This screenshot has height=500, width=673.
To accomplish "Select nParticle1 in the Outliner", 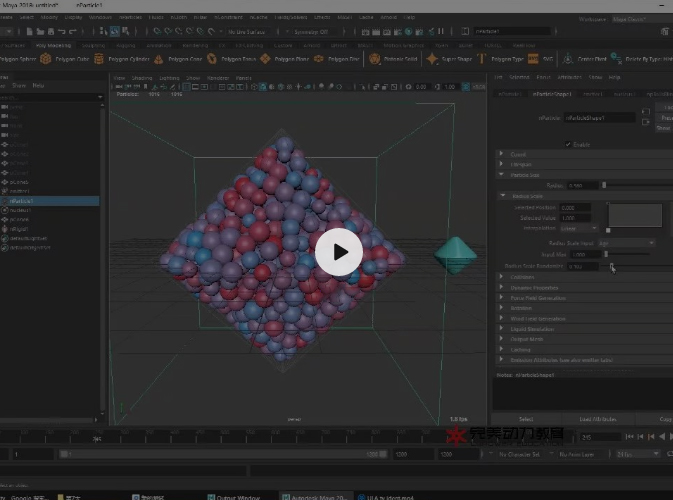I will [x=22, y=201].
